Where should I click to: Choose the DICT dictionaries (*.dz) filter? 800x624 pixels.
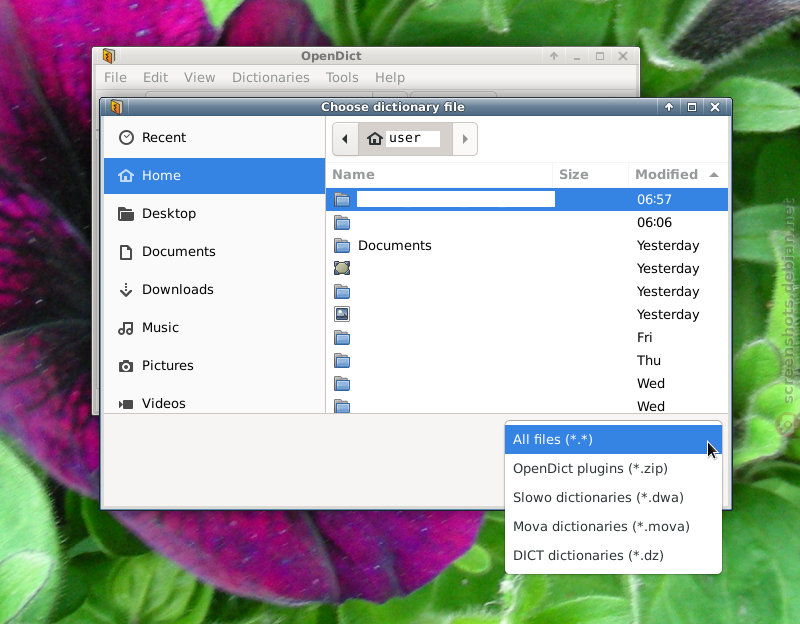(x=613, y=555)
